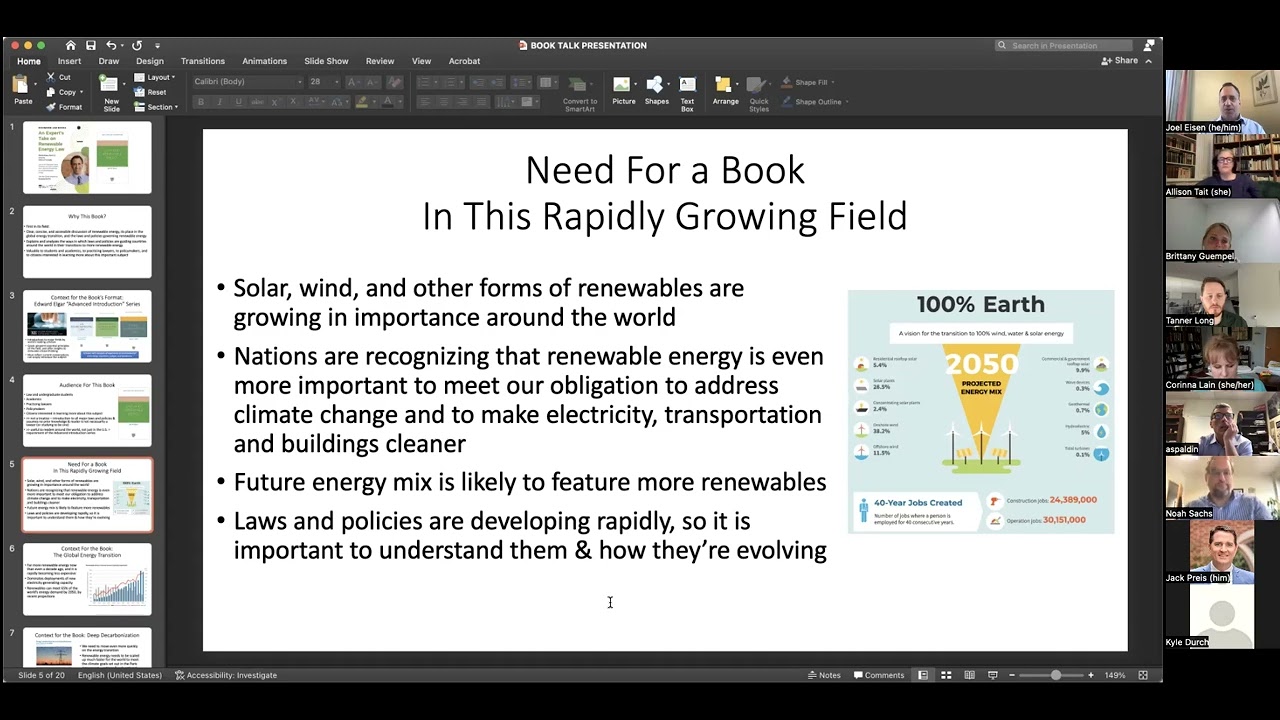Open the Slide Show tab

(326, 61)
